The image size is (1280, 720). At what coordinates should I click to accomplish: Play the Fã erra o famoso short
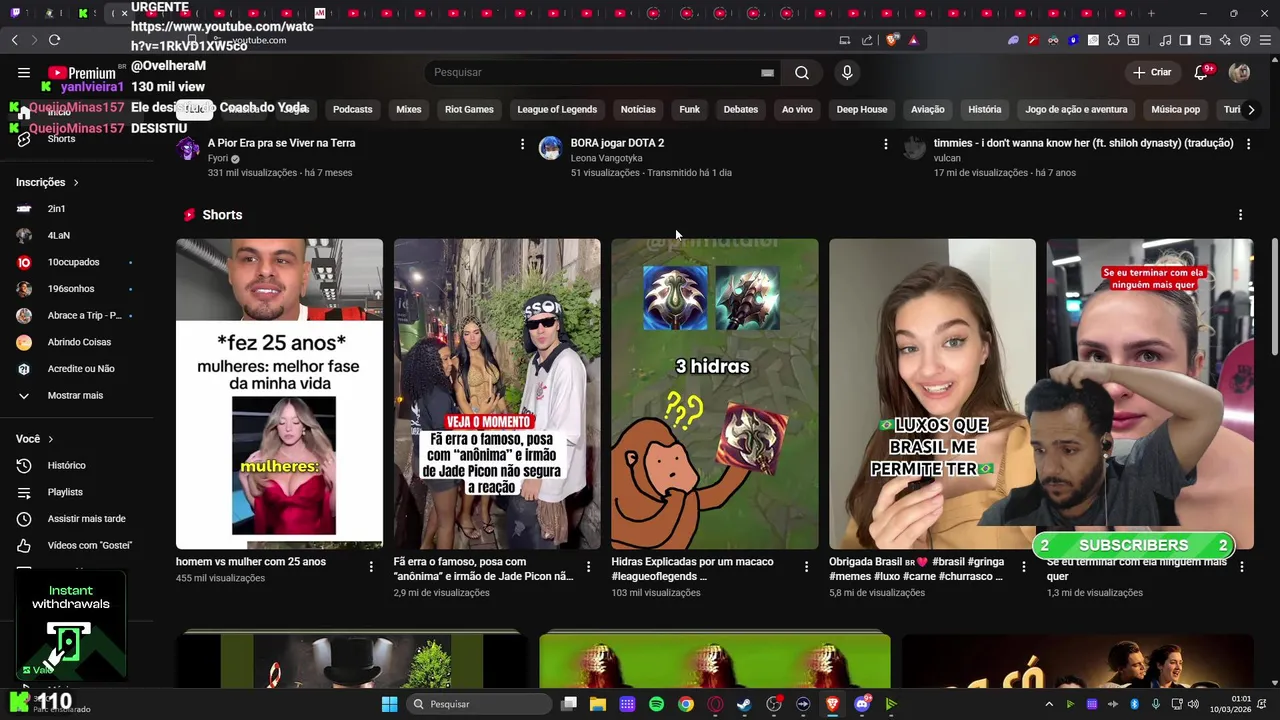pos(497,394)
